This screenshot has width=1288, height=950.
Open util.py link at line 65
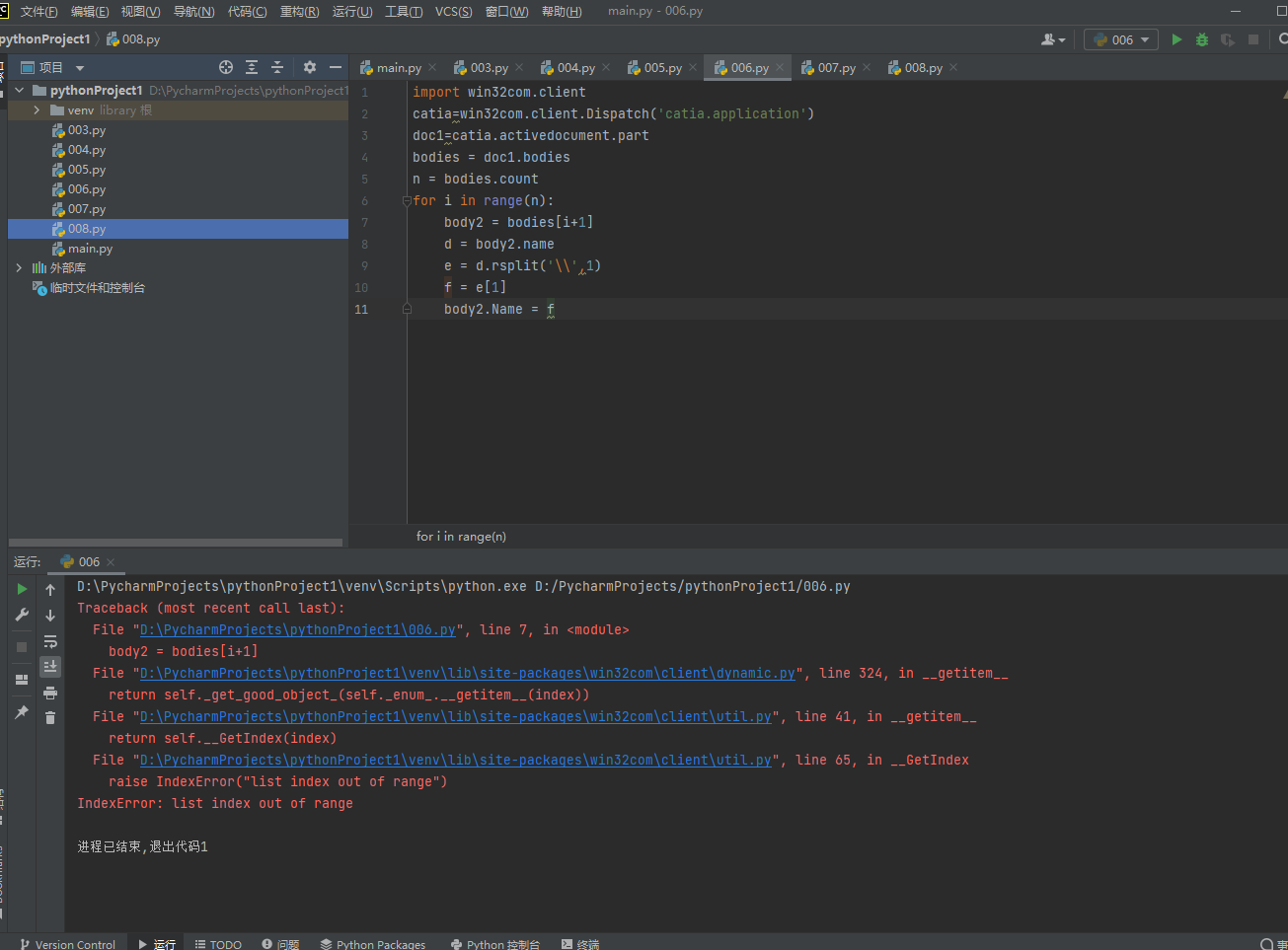pyautogui.click(x=456, y=760)
